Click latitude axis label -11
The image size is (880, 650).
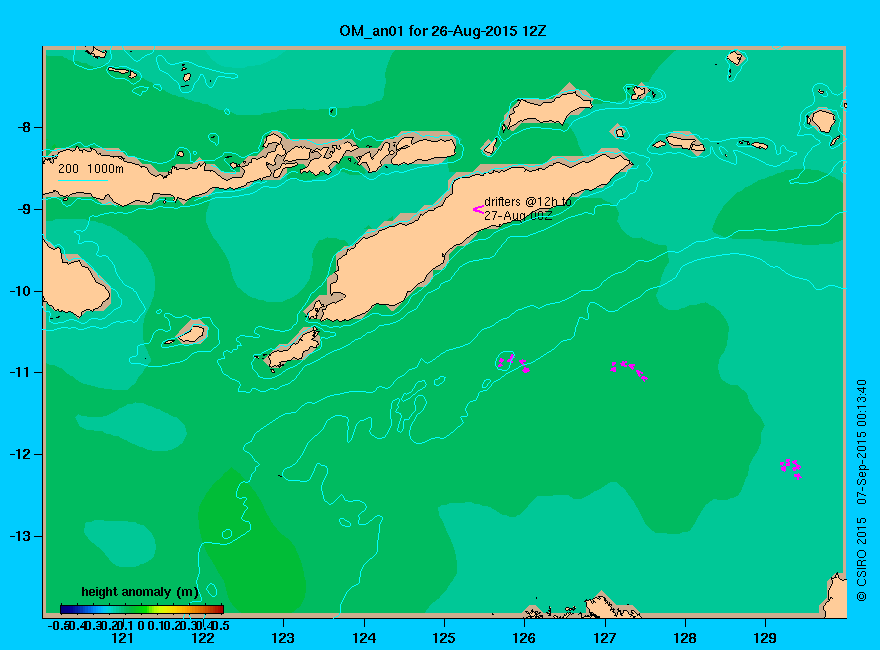20,372
